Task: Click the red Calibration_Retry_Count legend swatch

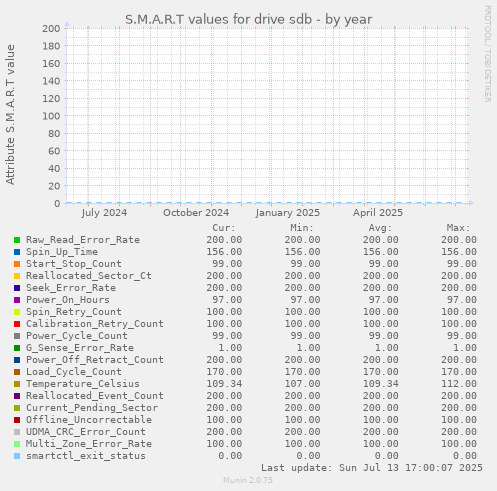Action: pyautogui.click(x=17, y=324)
